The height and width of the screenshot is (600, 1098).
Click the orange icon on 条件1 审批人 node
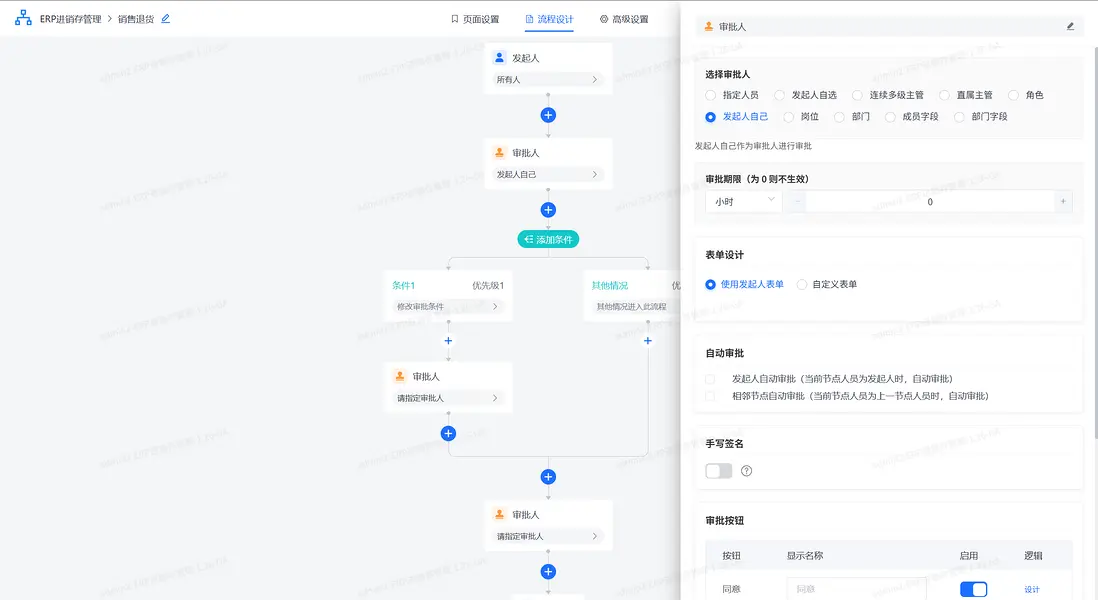(x=400, y=377)
